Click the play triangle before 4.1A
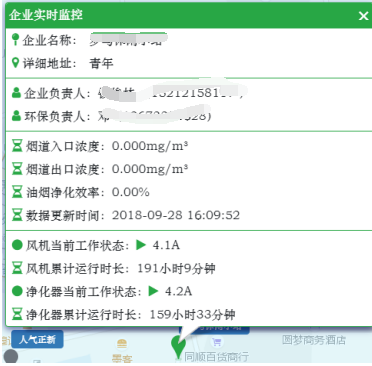This screenshot has height=366, width=372. tap(141, 245)
